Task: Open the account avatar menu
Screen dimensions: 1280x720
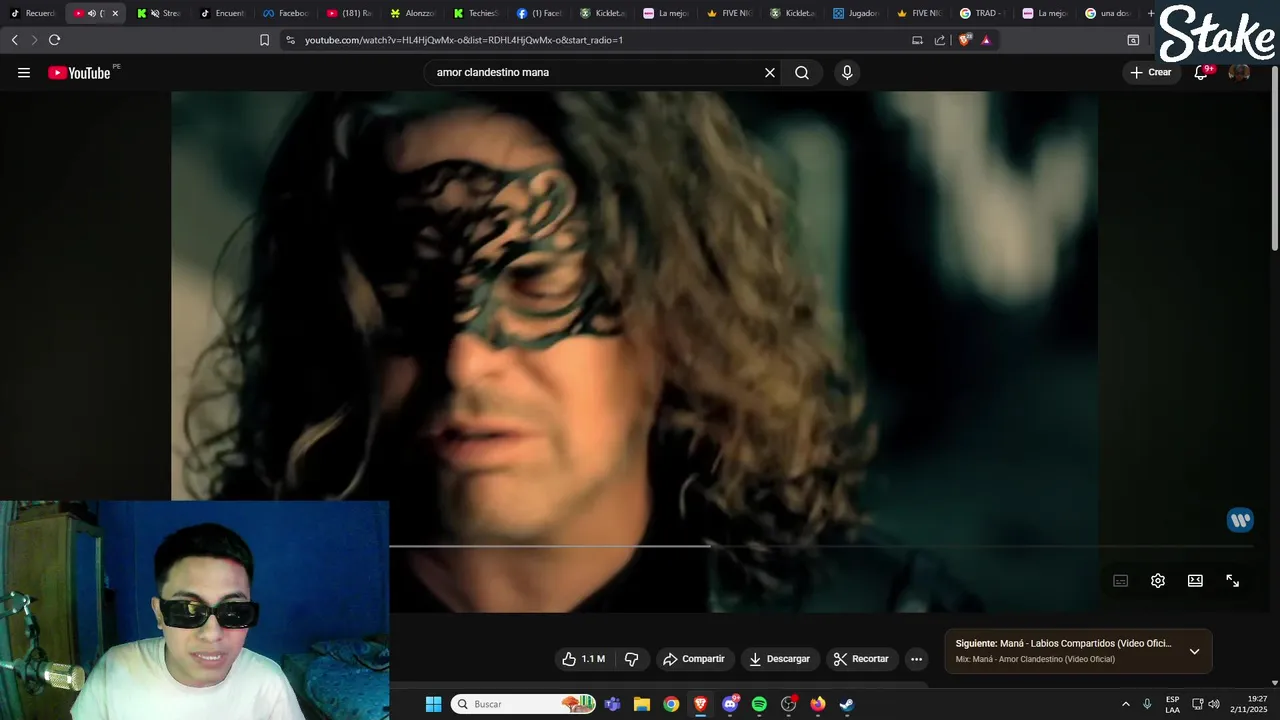Action: click(x=1239, y=72)
